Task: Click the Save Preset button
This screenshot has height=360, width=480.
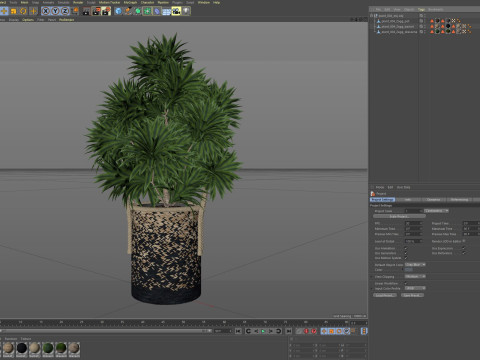Action: 412,295
